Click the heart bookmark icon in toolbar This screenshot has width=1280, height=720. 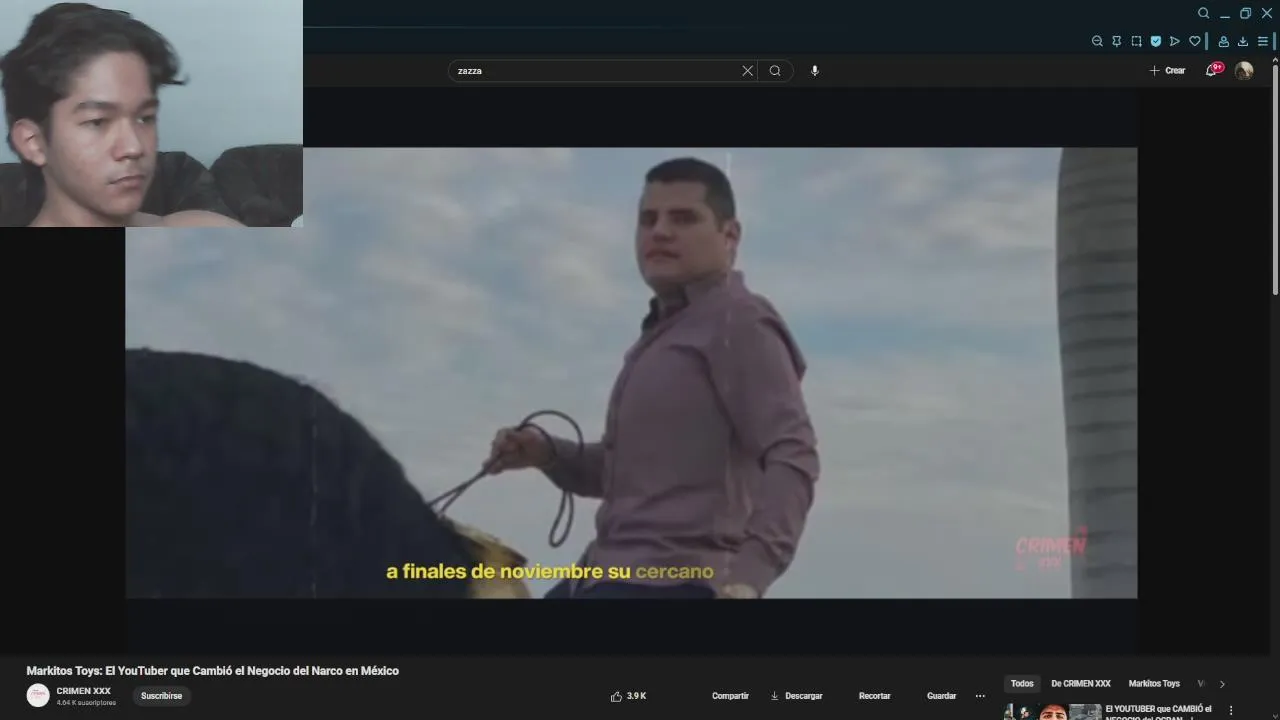click(x=1194, y=41)
